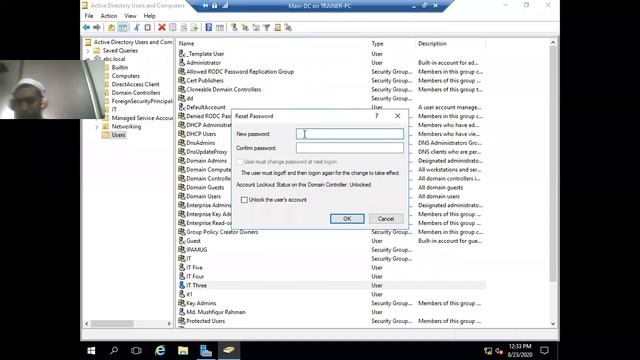This screenshot has width=640, height=360.
Task: Click the Add to group toolbar icon
Action: 288,27
